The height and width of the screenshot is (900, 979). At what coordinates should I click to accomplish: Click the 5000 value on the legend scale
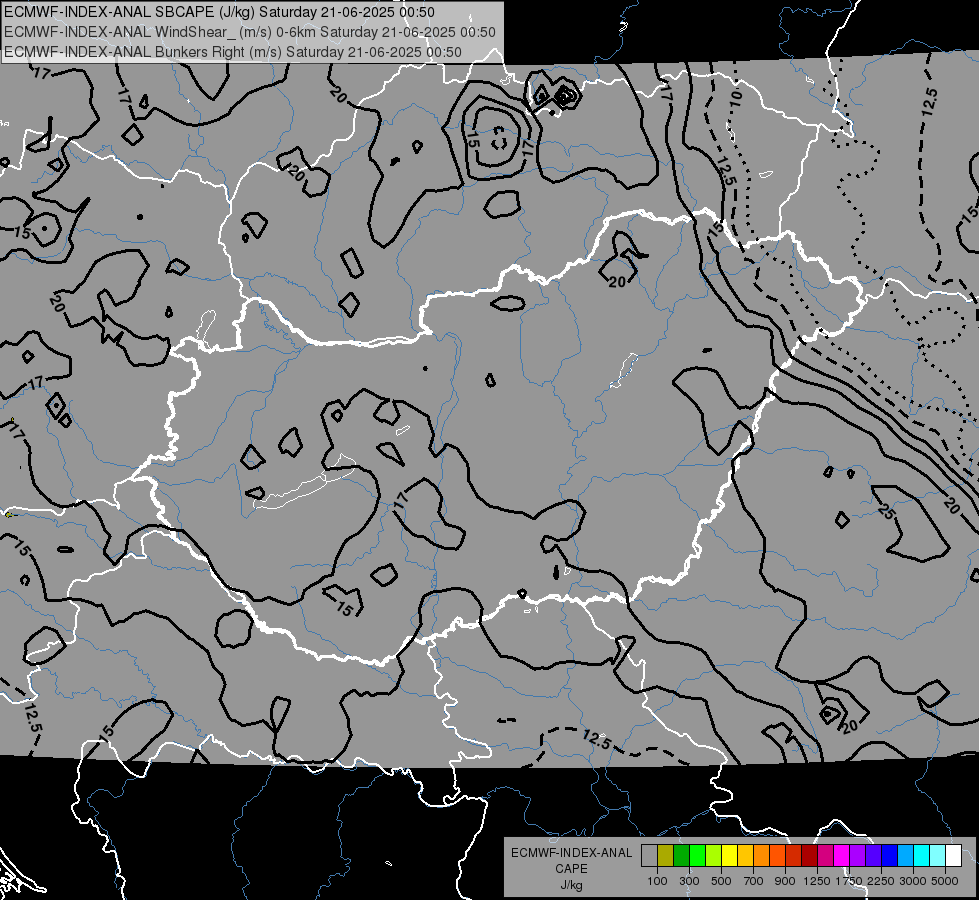(945, 881)
